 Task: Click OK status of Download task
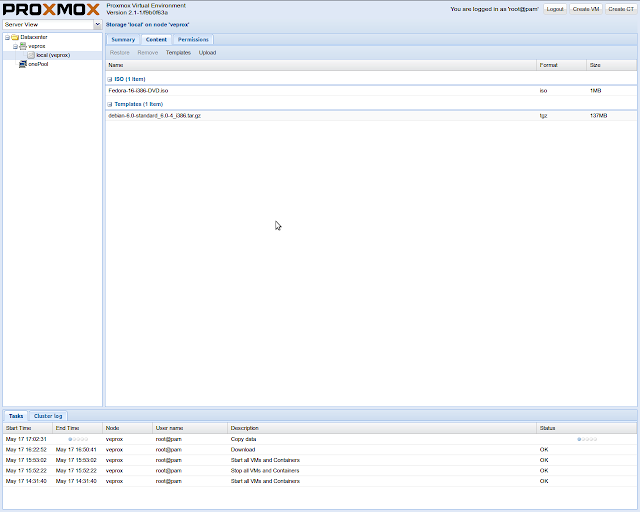click(x=544, y=450)
